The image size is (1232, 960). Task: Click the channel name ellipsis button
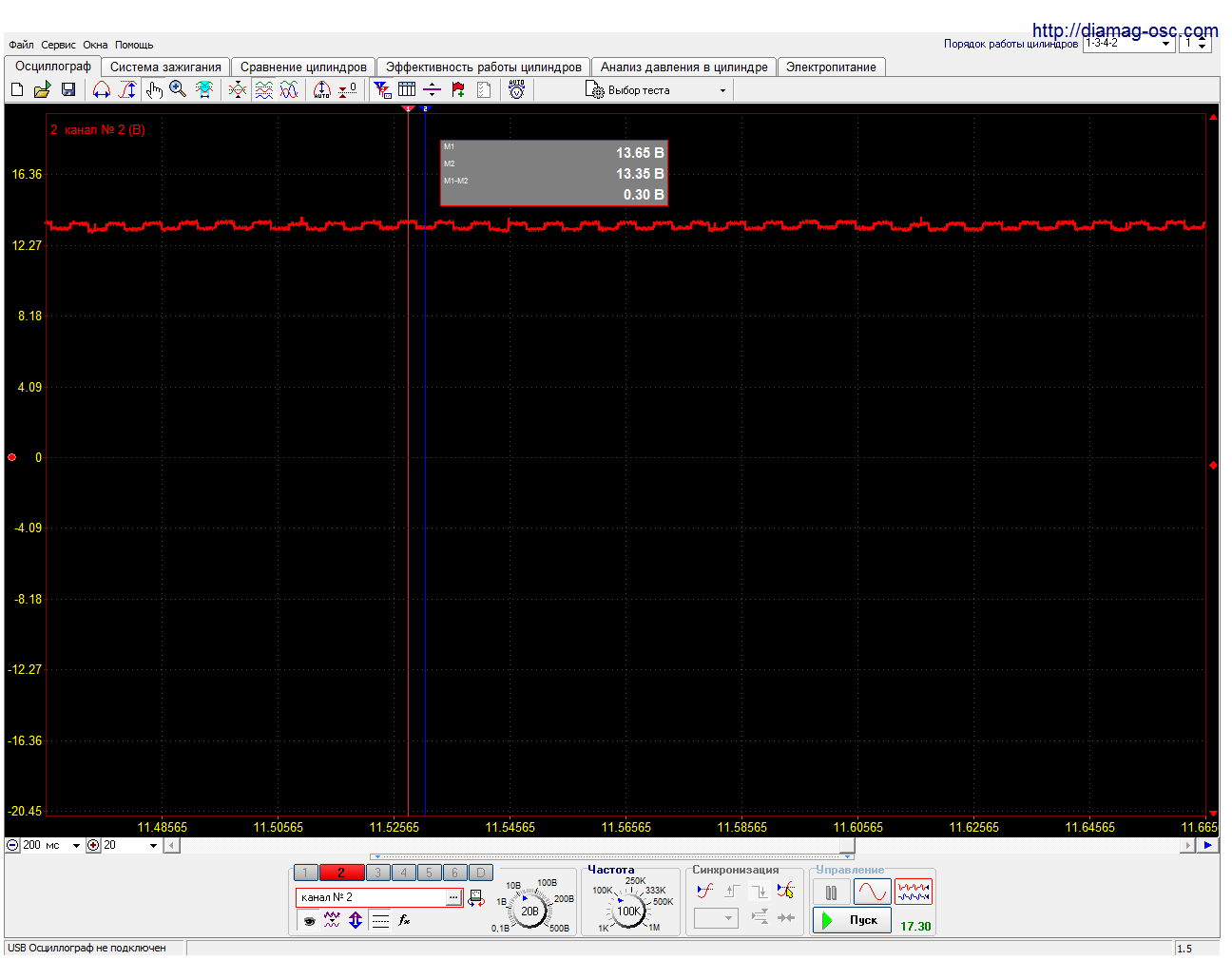tap(453, 897)
